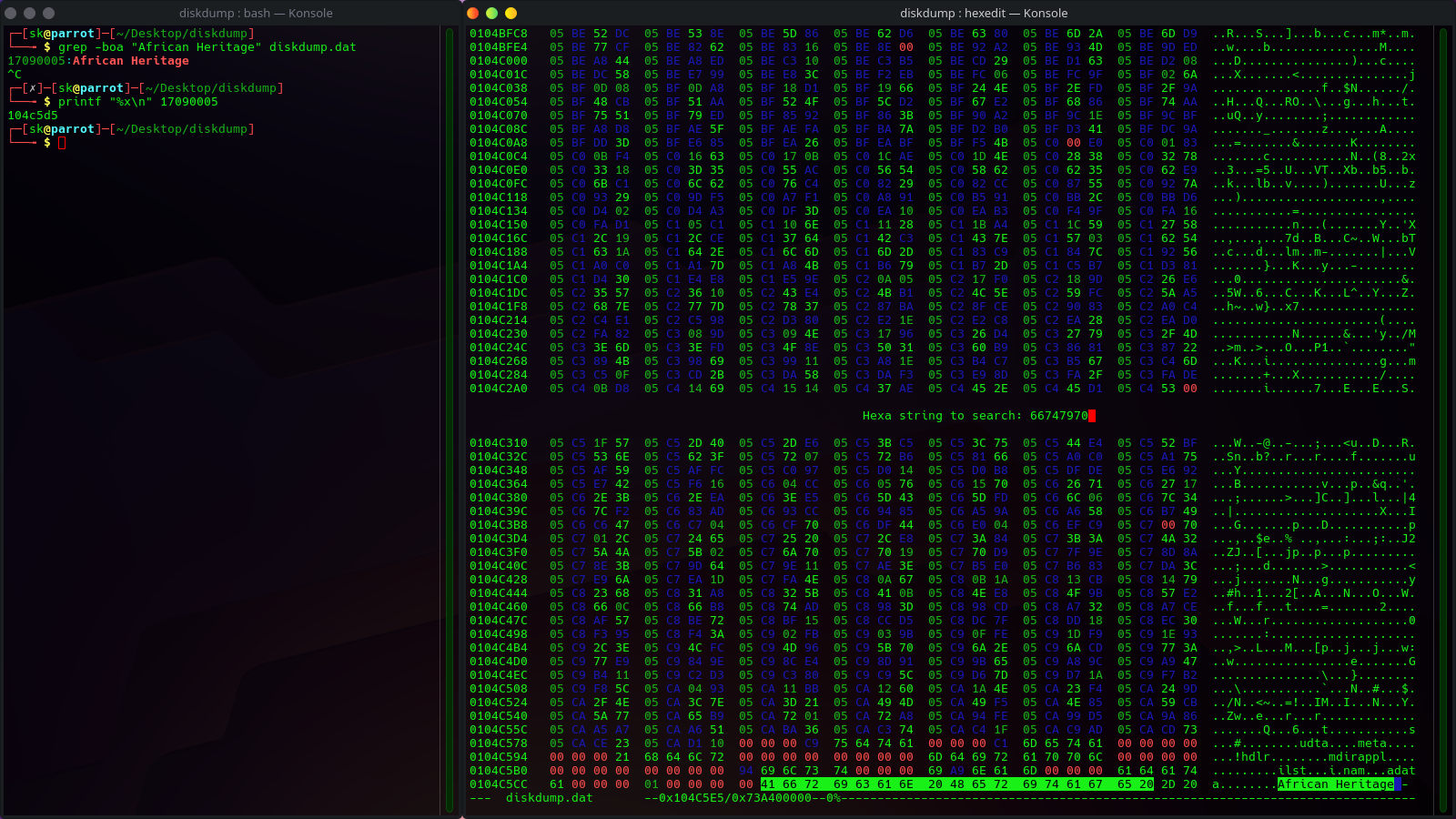Click offset address 0104C038
The height and width of the screenshot is (819, 1456).
(x=499, y=88)
